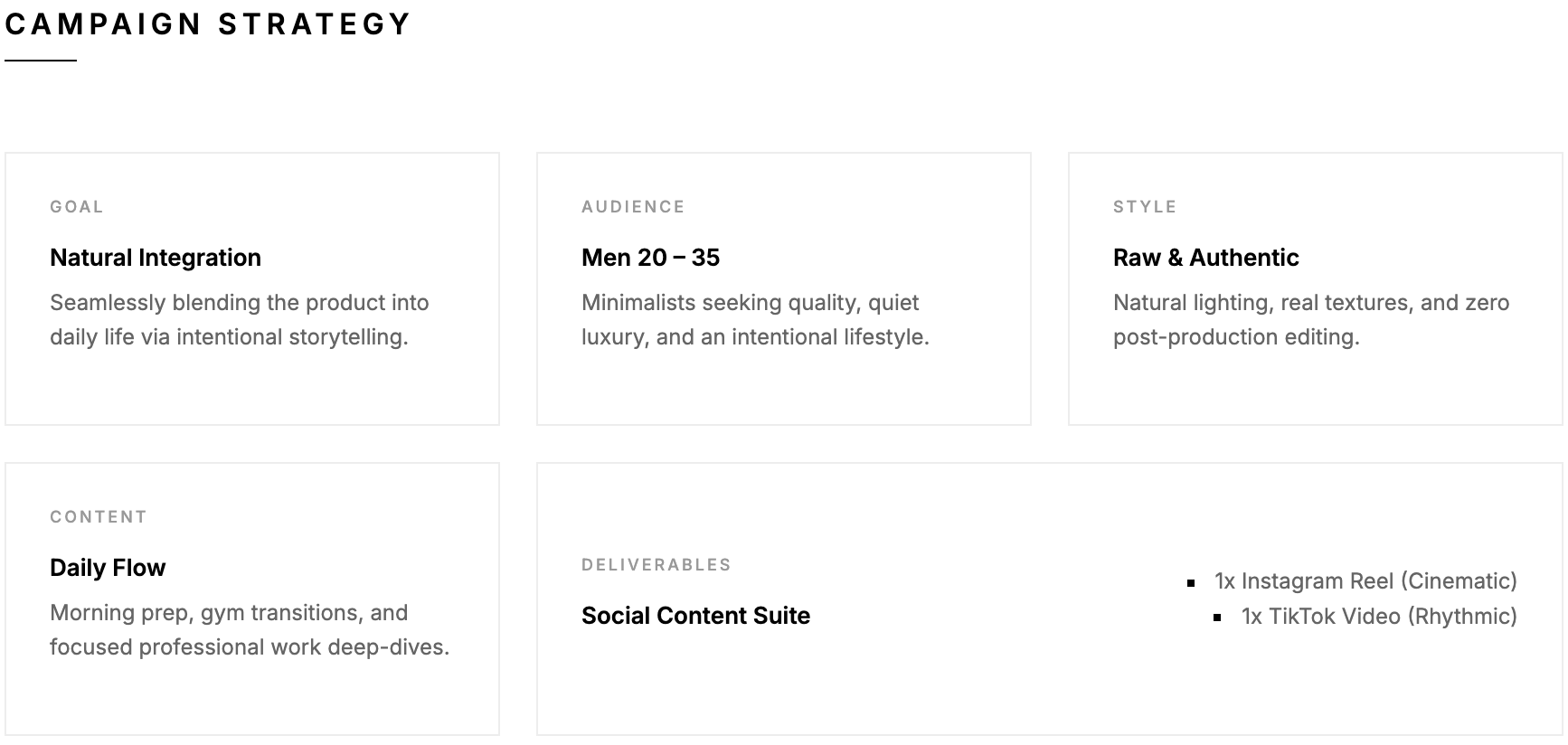Click the TikTok Video list item

[x=1379, y=617]
